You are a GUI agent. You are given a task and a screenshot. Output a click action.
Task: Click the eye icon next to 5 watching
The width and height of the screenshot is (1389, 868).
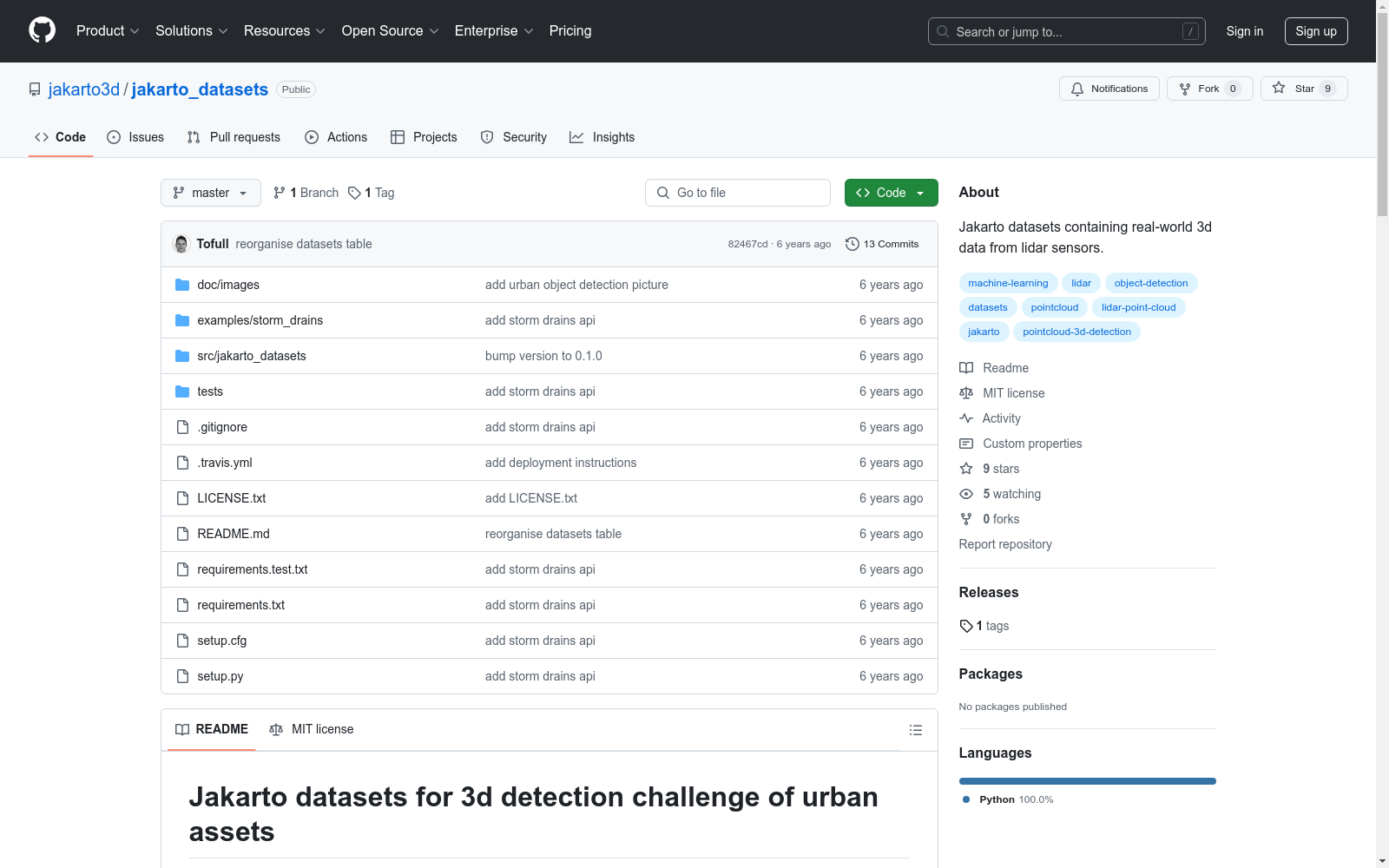tap(966, 494)
